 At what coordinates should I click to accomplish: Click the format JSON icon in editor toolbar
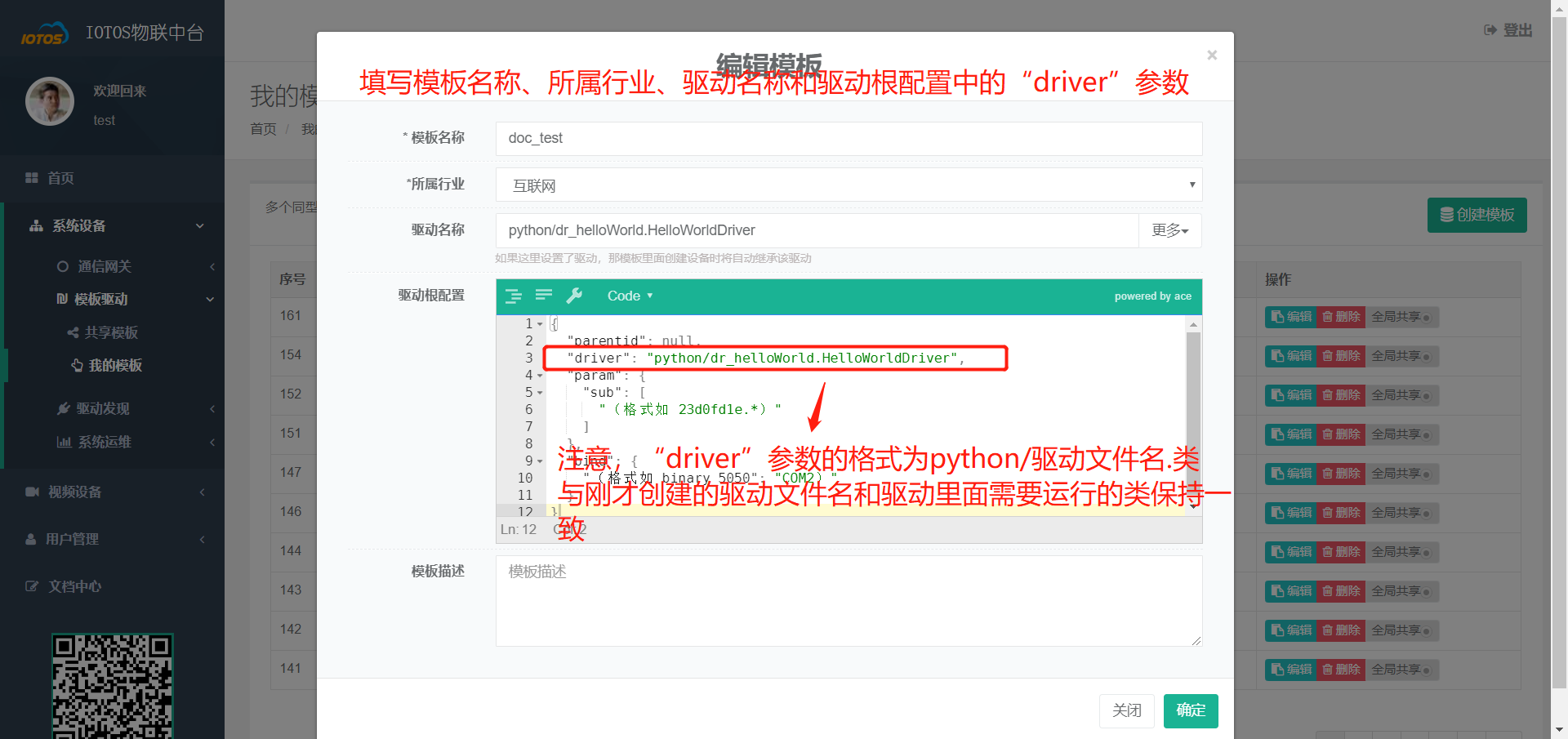[x=513, y=296]
